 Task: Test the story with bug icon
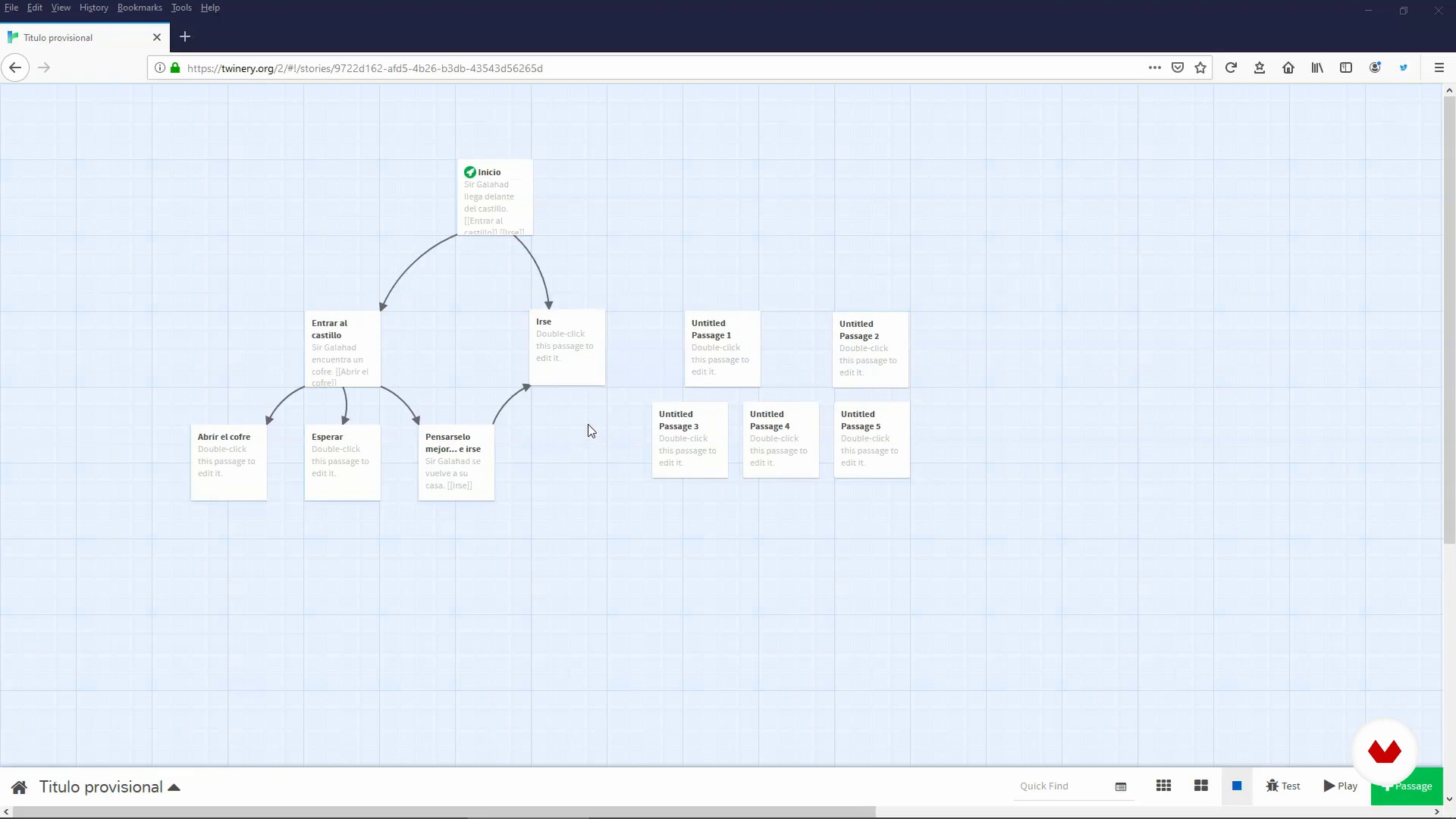1283,786
